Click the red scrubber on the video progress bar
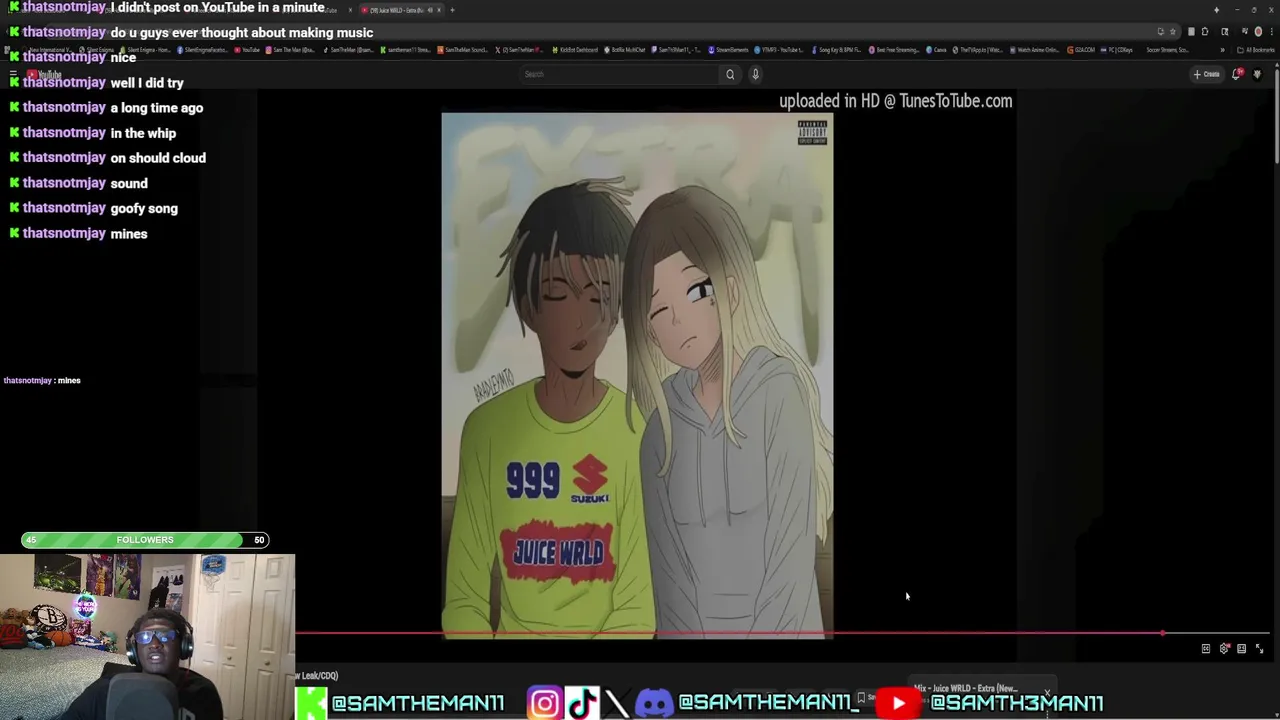Viewport: 1280px width, 720px height. coord(1162,633)
